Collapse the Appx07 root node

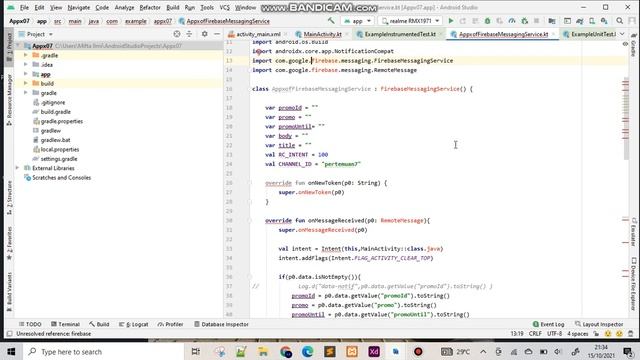18,46
